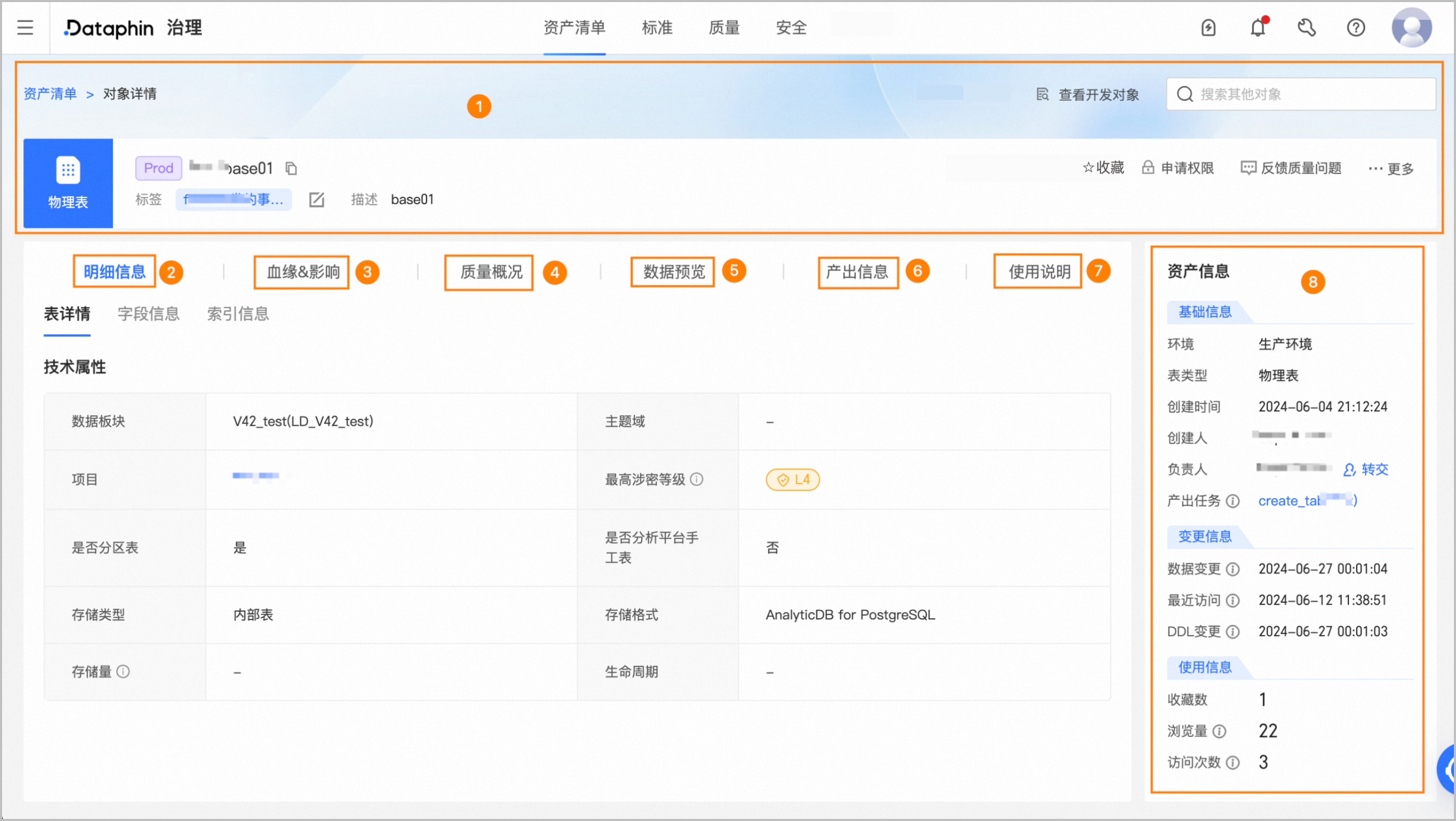The height and width of the screenshot is (821, 1456).
Task: Click the lock icon for 申请权限
Action: coord(1147,168)
